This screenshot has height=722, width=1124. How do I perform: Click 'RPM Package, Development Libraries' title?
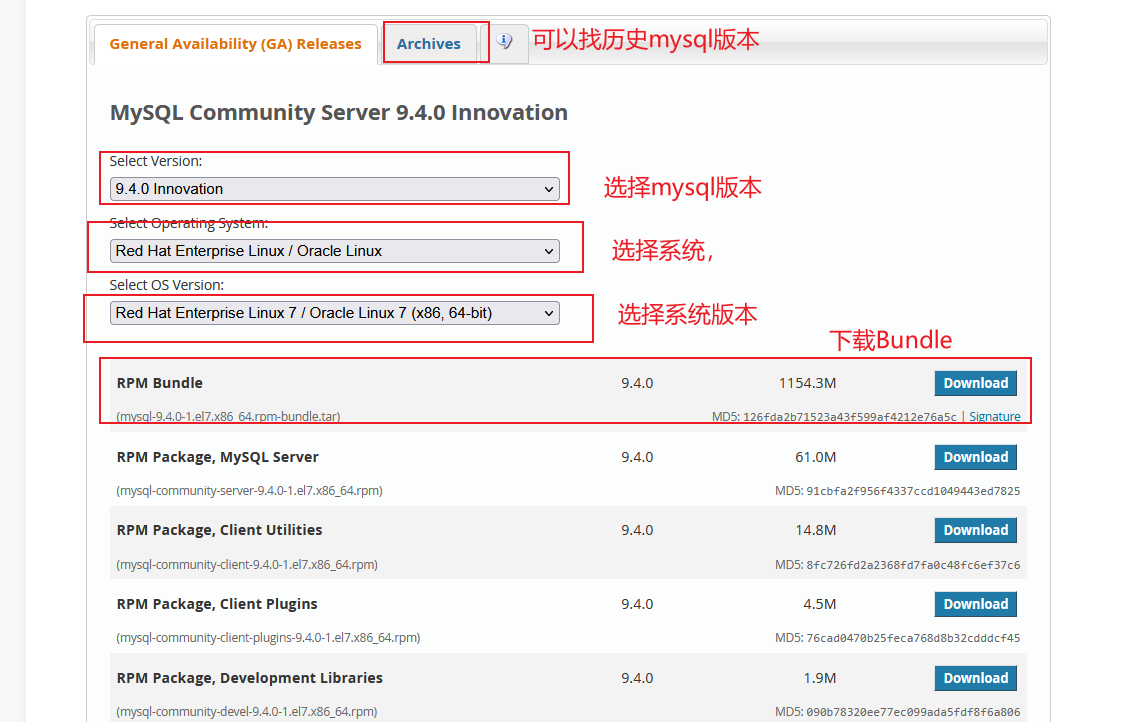pos(249,678)
